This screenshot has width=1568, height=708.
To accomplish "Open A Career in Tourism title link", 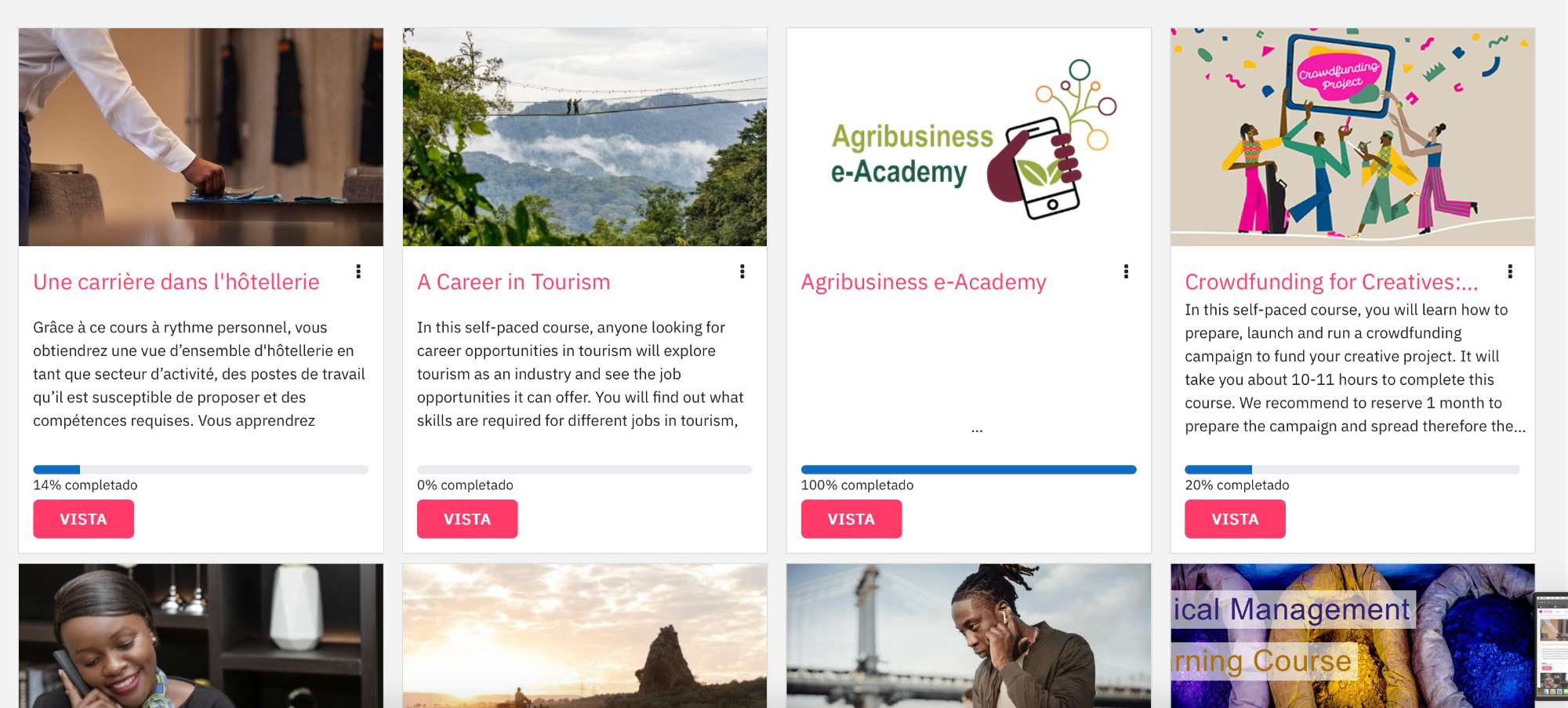I will click(514, 282).
